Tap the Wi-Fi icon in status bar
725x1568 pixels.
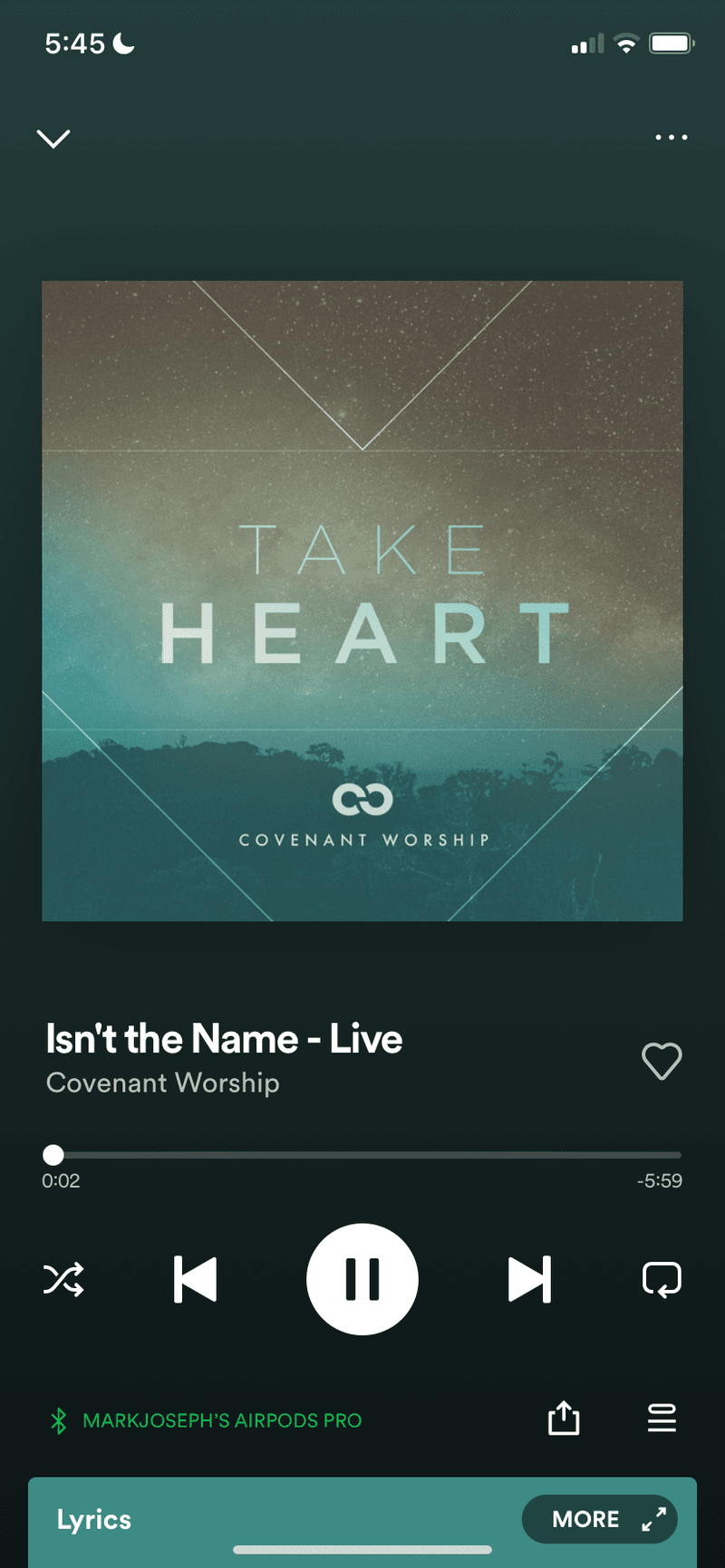[x=625, y=43]
